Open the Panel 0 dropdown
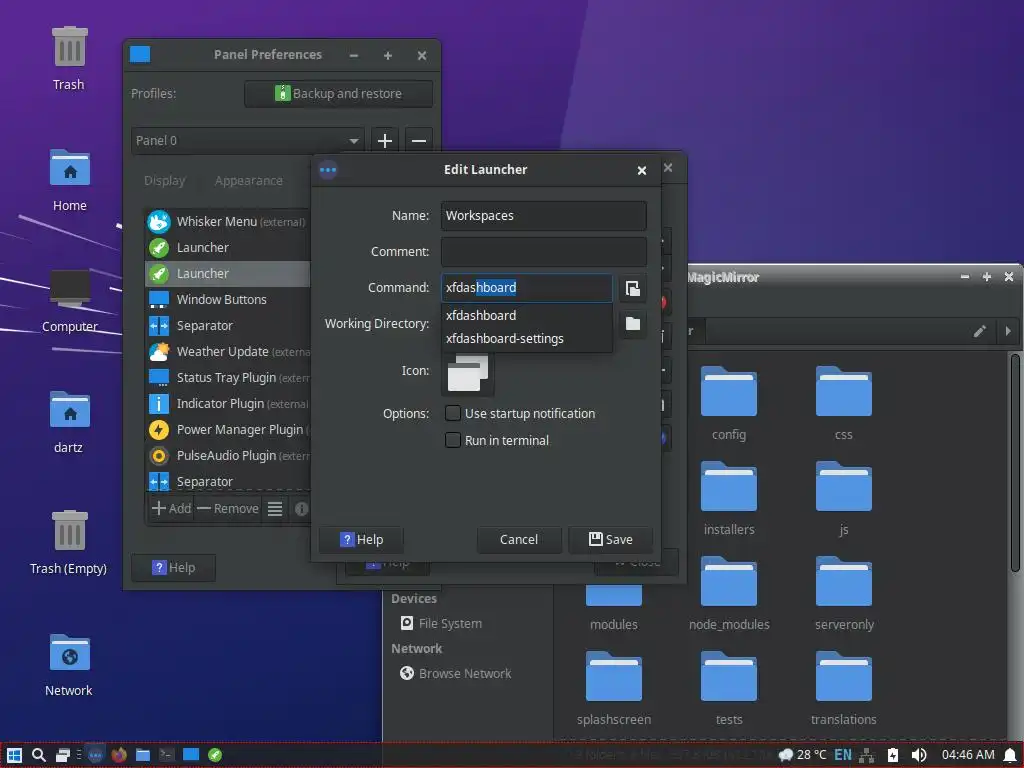1024x768 pixels. (x=248, y=140)
